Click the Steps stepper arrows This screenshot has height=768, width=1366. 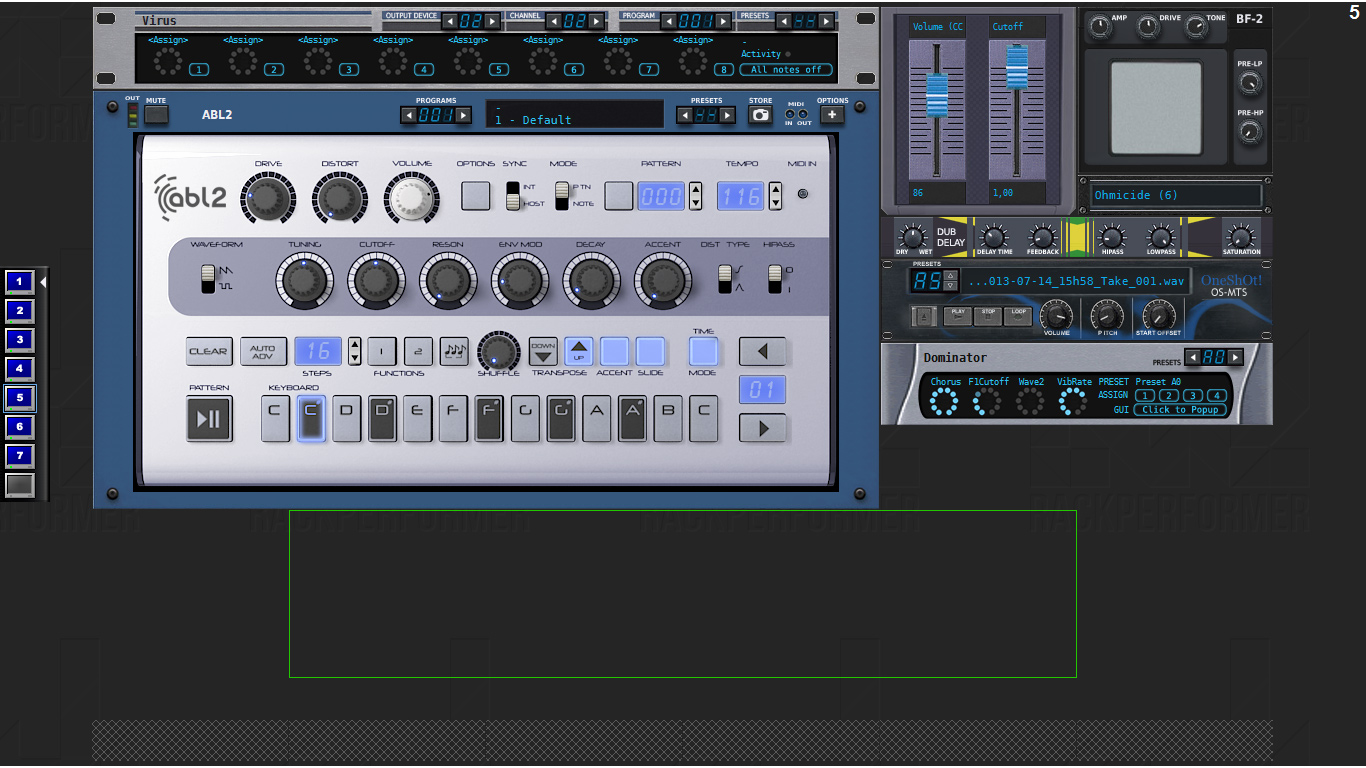tap(354, 351)
